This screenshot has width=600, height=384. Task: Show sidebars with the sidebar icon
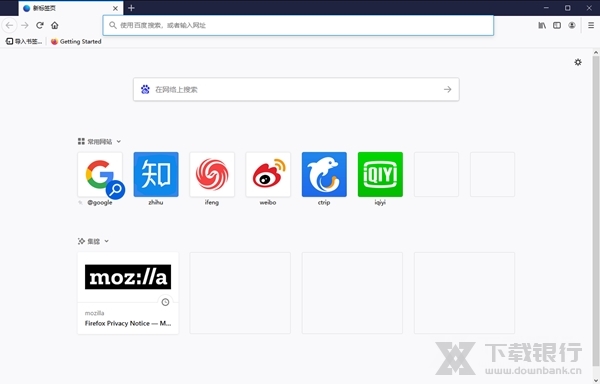(557, 25)
